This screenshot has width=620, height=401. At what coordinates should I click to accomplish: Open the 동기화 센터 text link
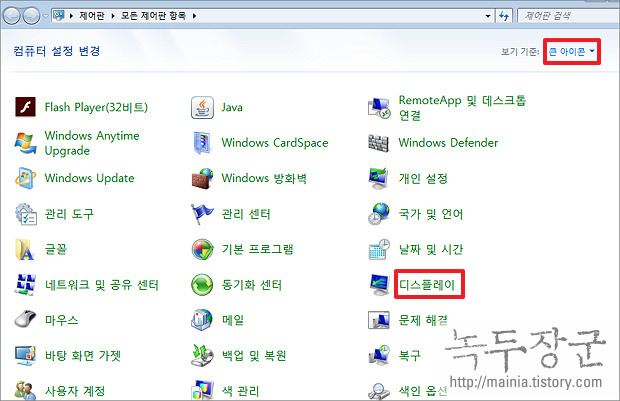[x=252, y=285]
